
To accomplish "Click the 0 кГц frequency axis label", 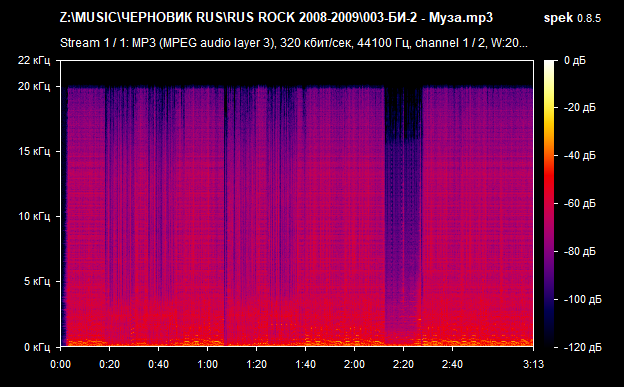I will [37, 347].
